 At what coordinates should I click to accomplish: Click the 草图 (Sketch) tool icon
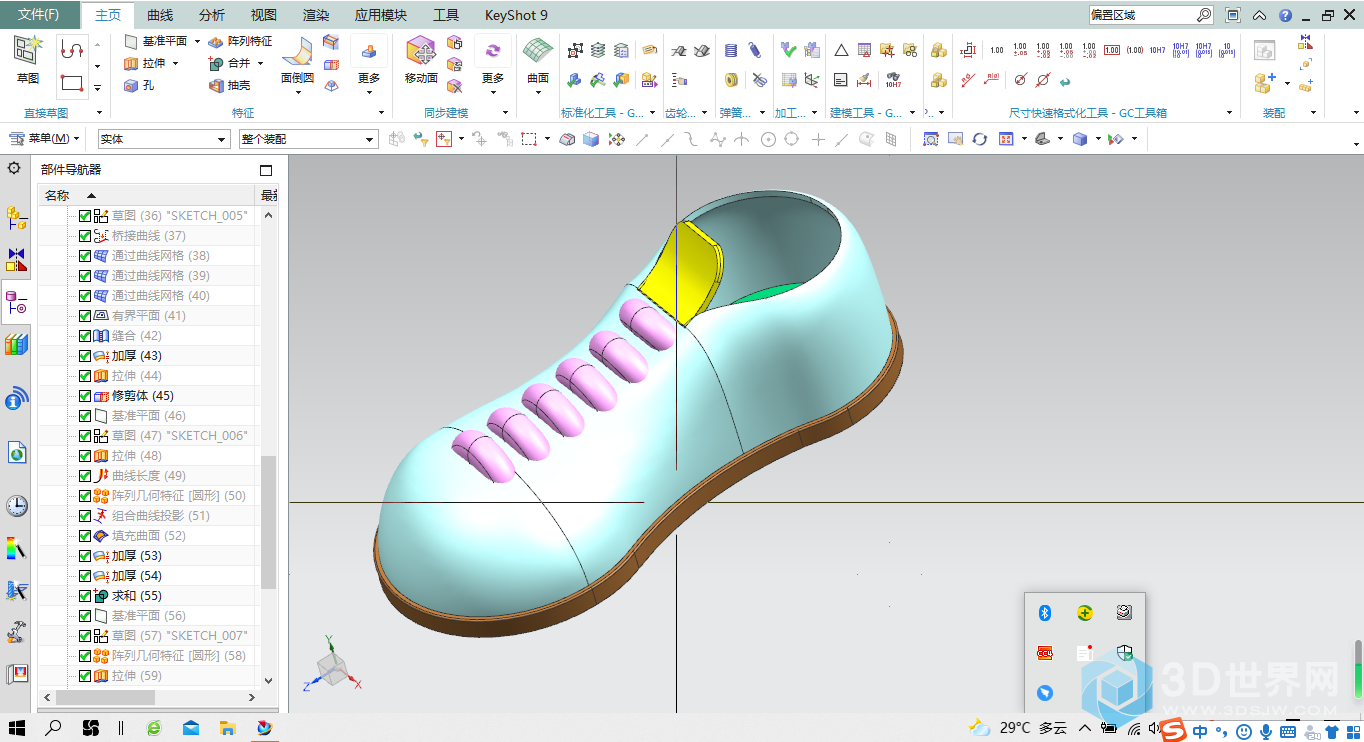[28, 50]
